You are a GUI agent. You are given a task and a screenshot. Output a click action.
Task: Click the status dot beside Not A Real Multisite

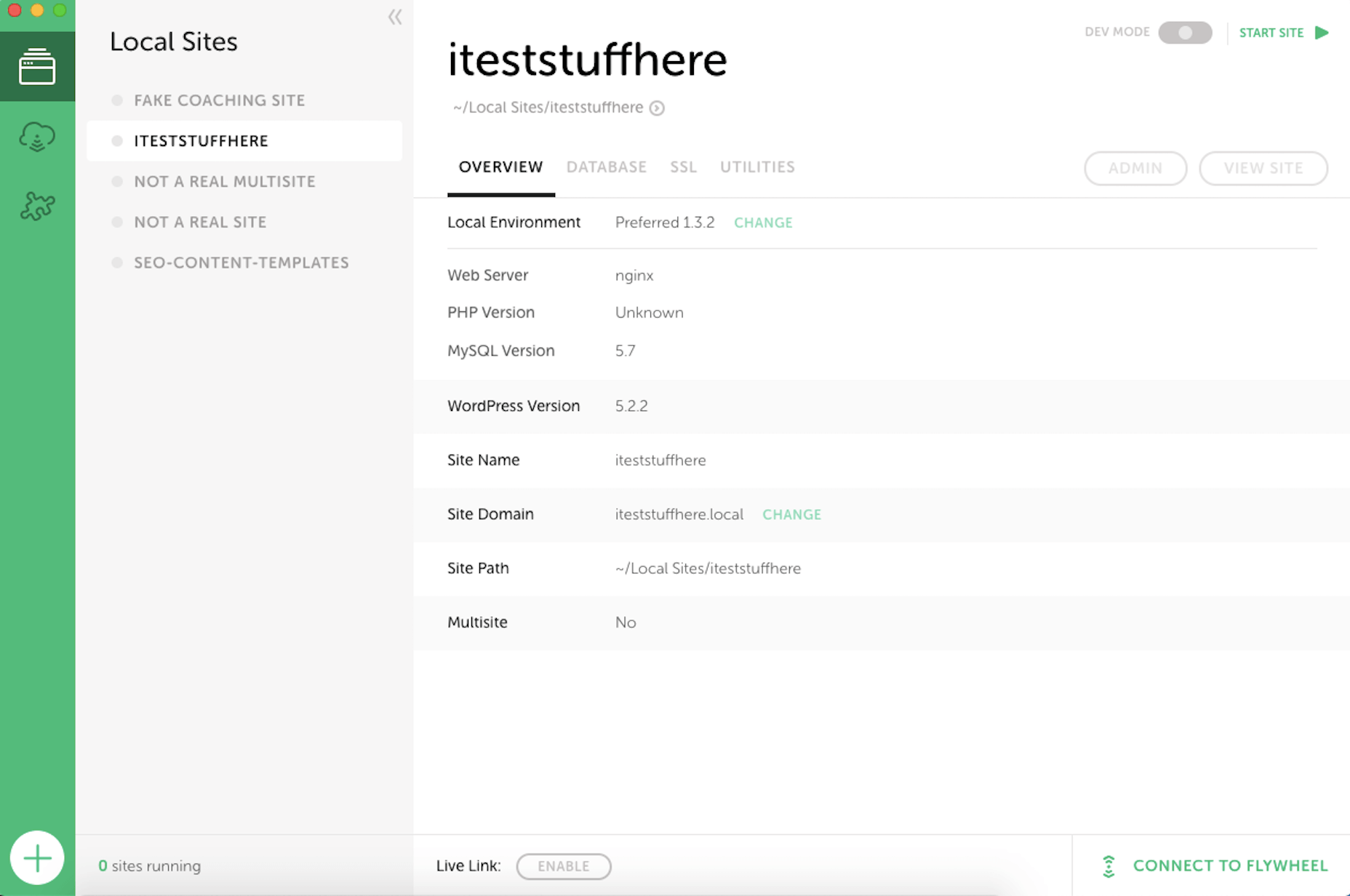tap(117, 181)
